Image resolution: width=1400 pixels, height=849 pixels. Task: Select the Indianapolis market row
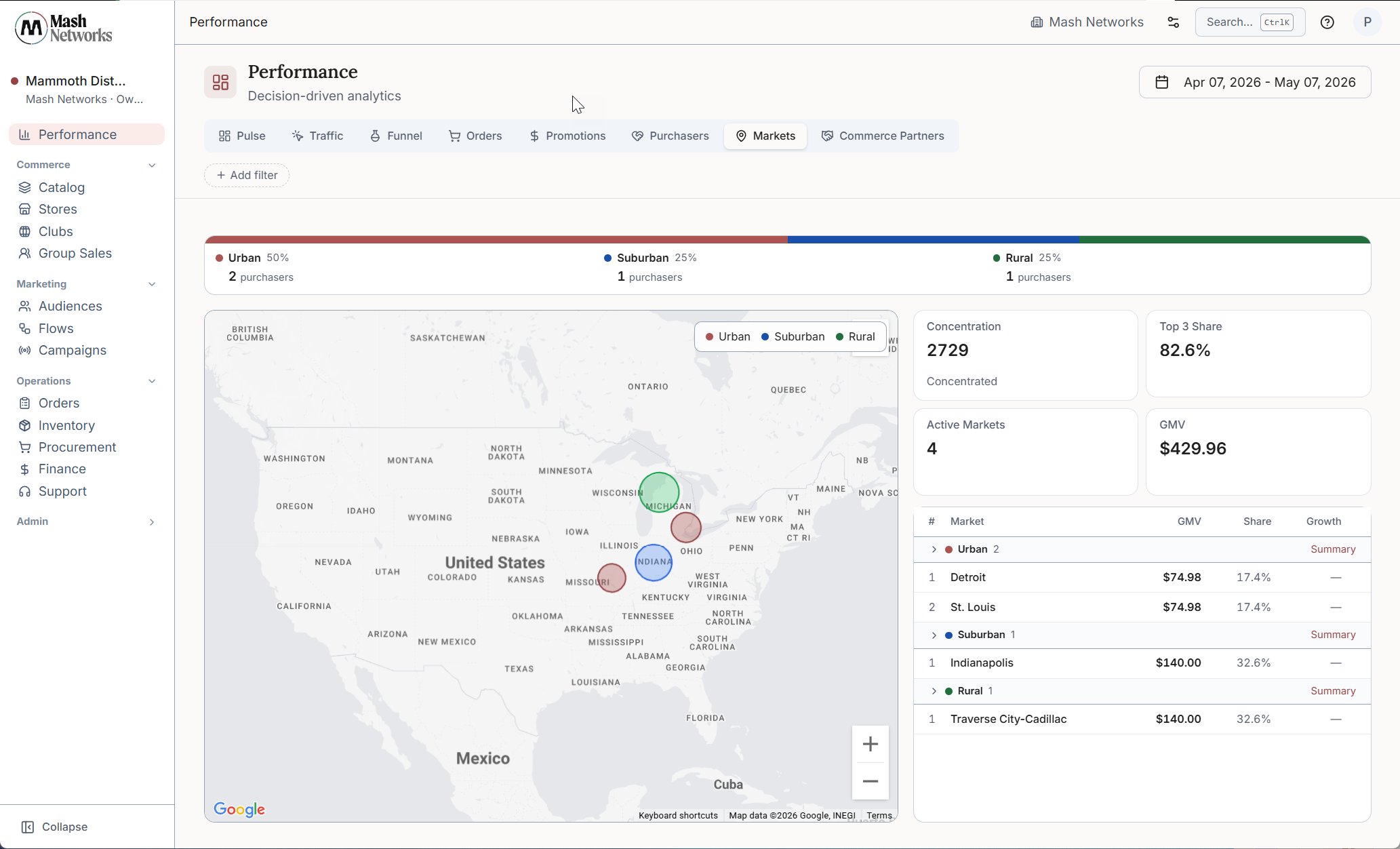pyautogui.click(x=1142, y=663)
